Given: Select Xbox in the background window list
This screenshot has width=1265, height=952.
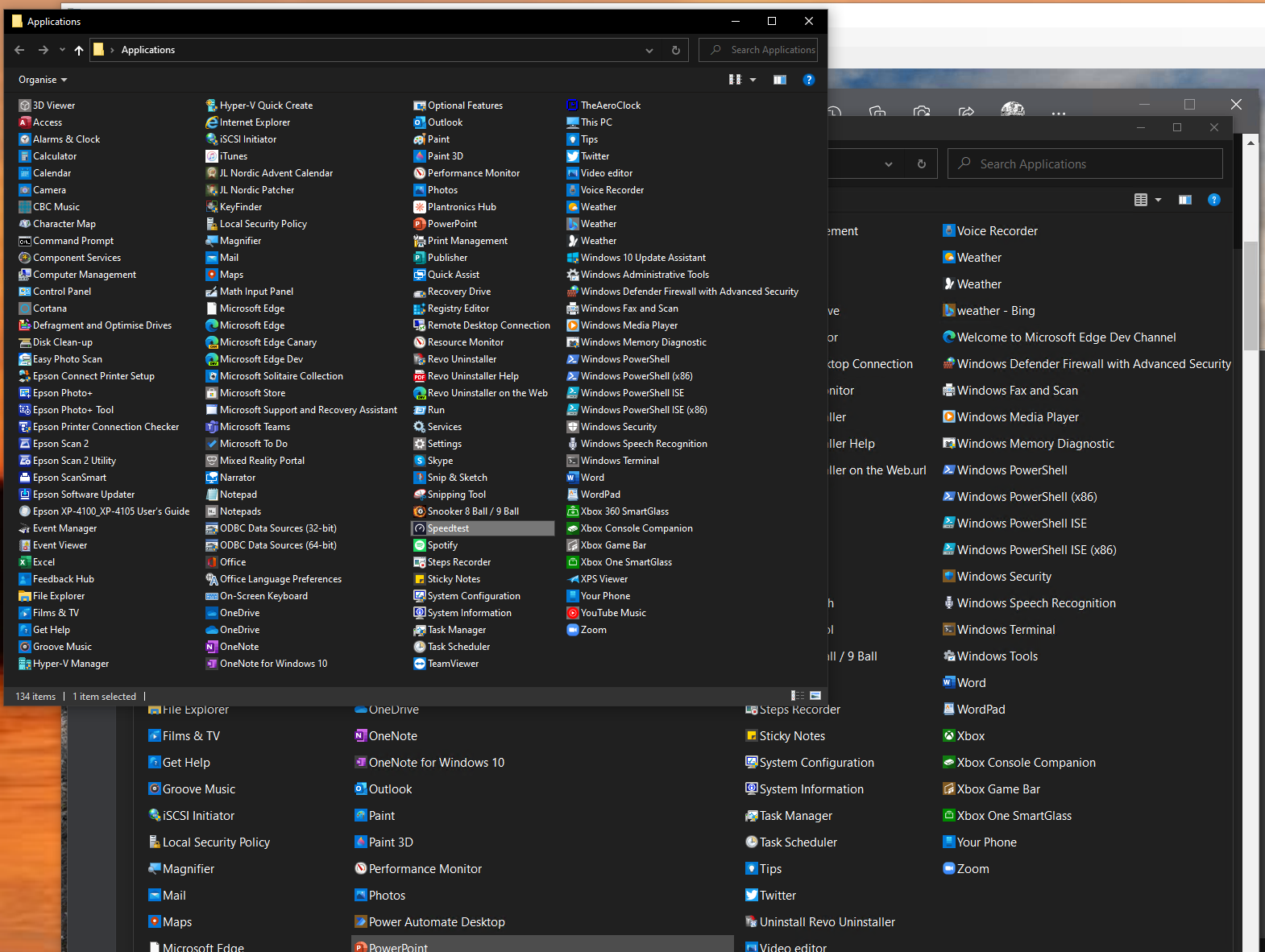Looking at the screenshot, I should [x=964, y=736].
